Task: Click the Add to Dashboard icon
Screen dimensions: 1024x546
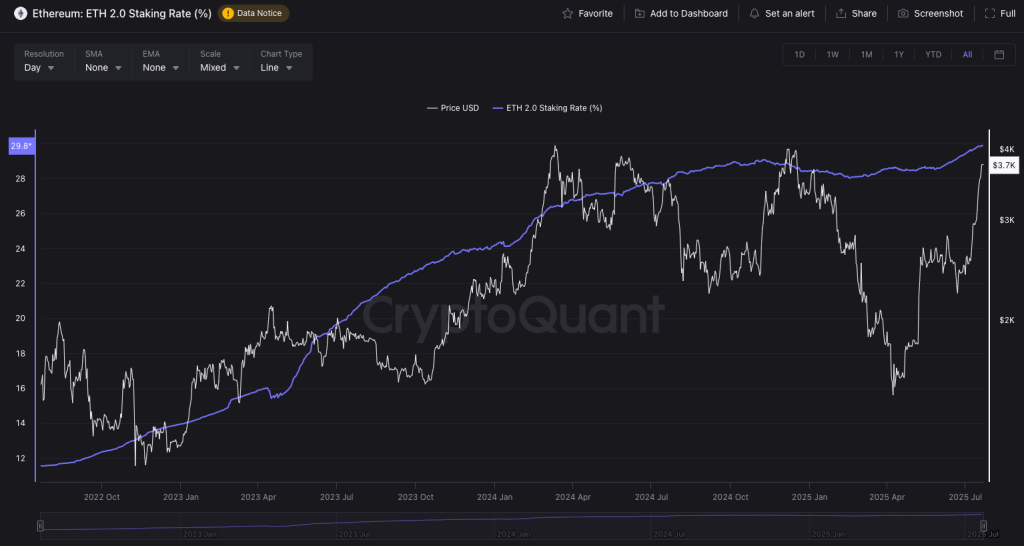Action: tap(639, 14)
